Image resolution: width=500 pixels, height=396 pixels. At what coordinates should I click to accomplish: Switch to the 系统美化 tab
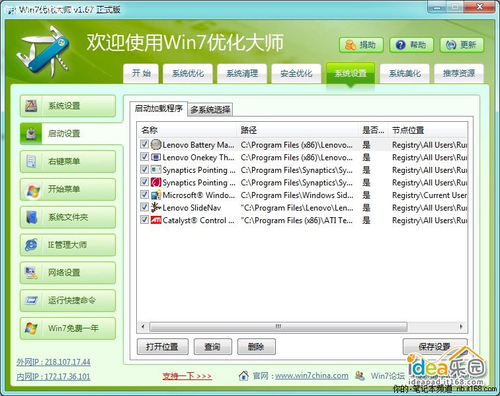[x=405, y=73]
